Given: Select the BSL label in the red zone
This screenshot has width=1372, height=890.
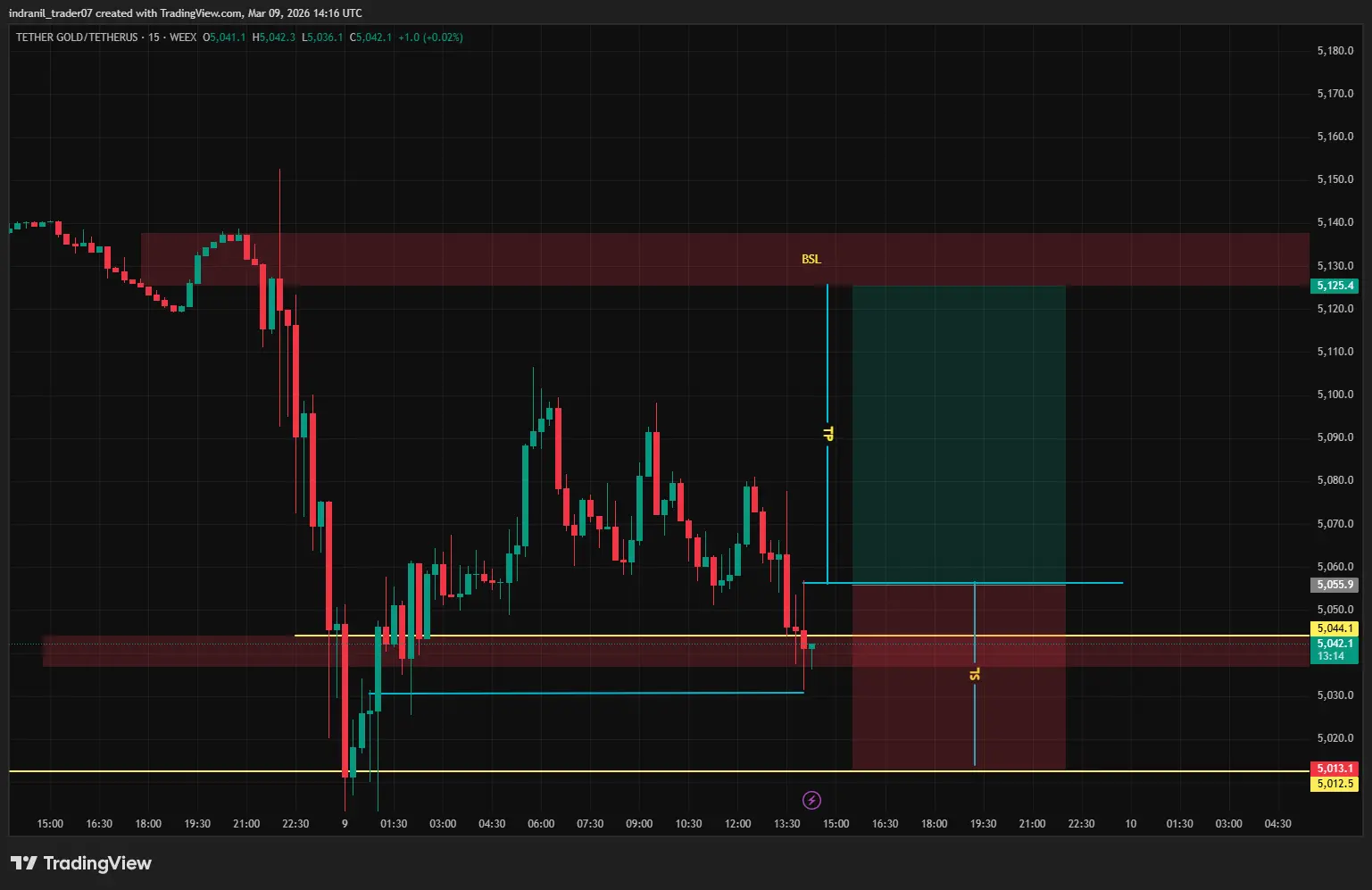Looking at the screenshot, I should [x=811, y=259].
